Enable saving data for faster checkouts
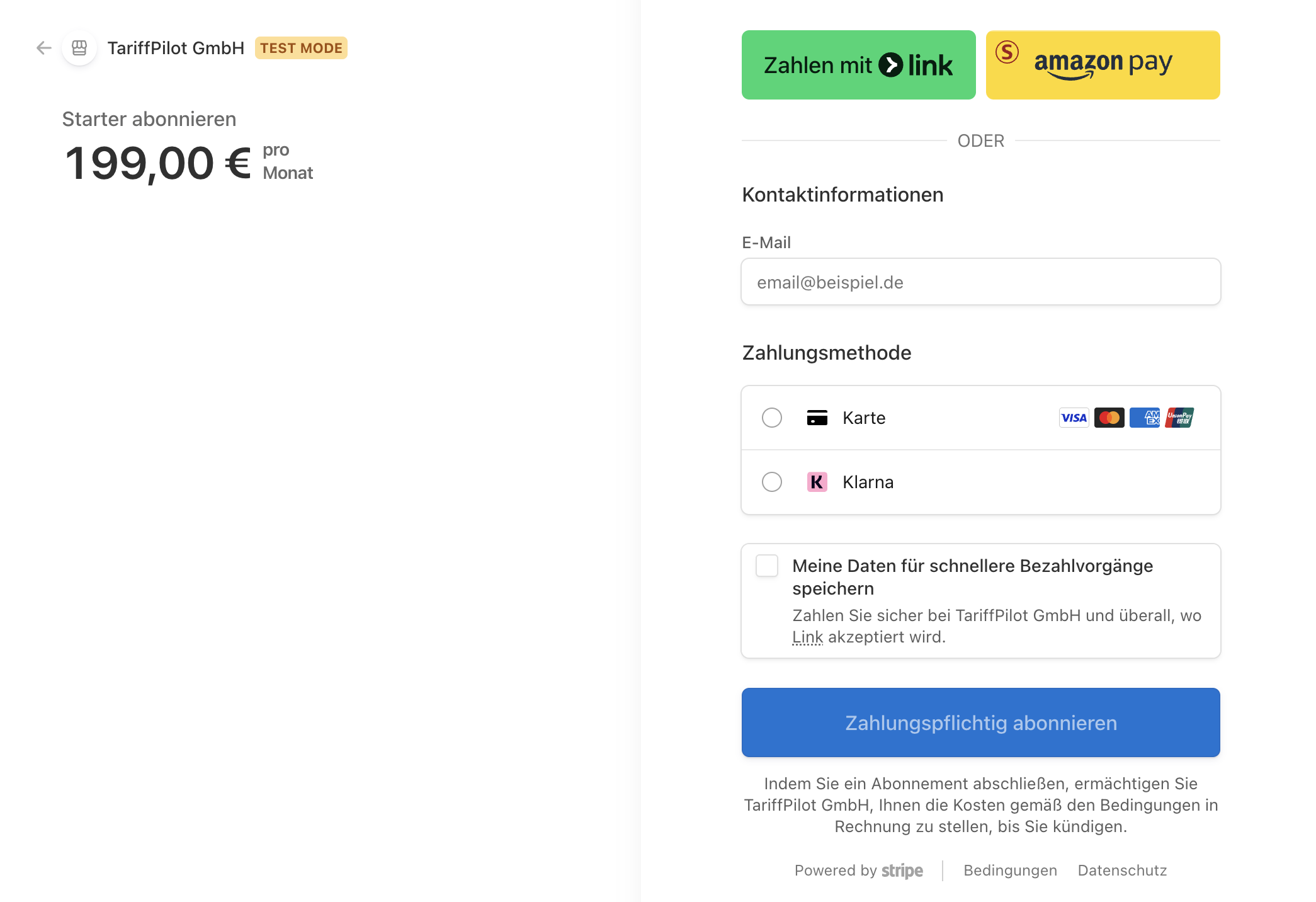The image size is (1316, 902). point(766,566)
